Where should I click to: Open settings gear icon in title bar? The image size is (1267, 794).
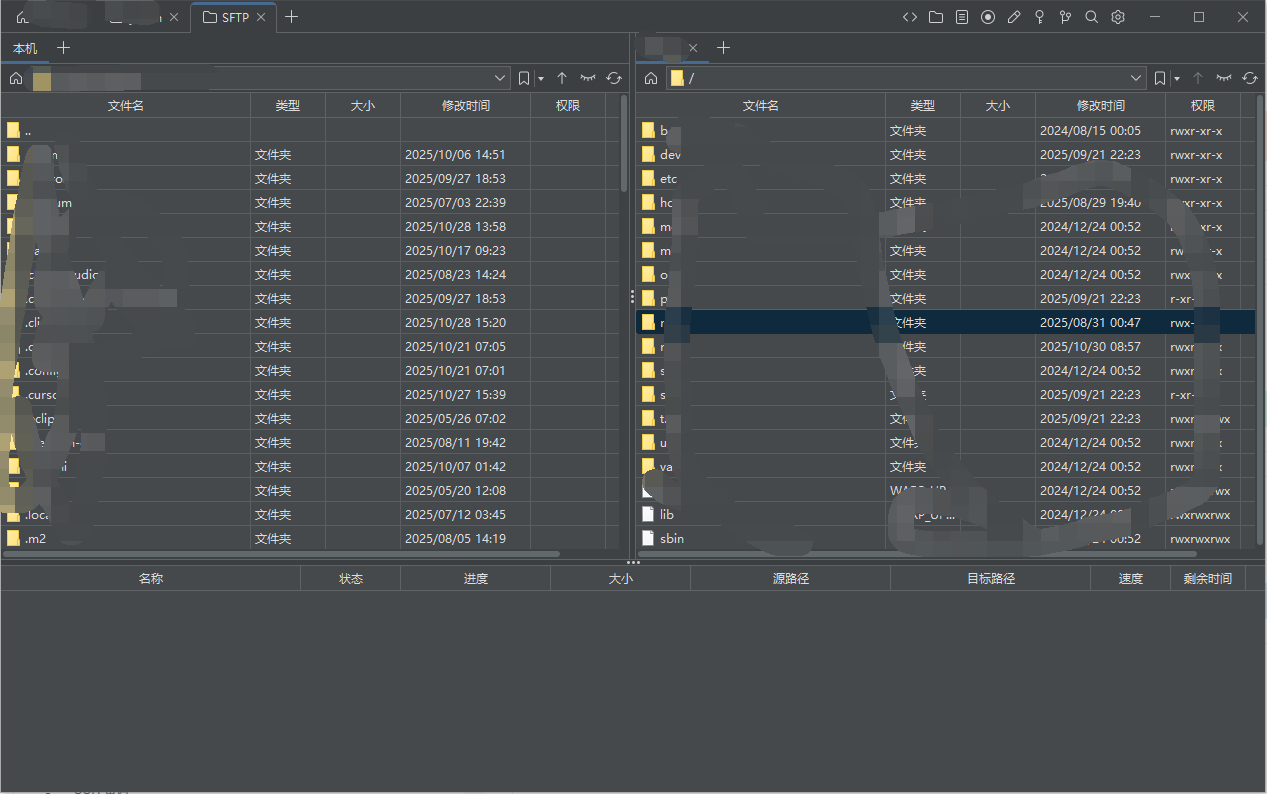pos(1118,17)
